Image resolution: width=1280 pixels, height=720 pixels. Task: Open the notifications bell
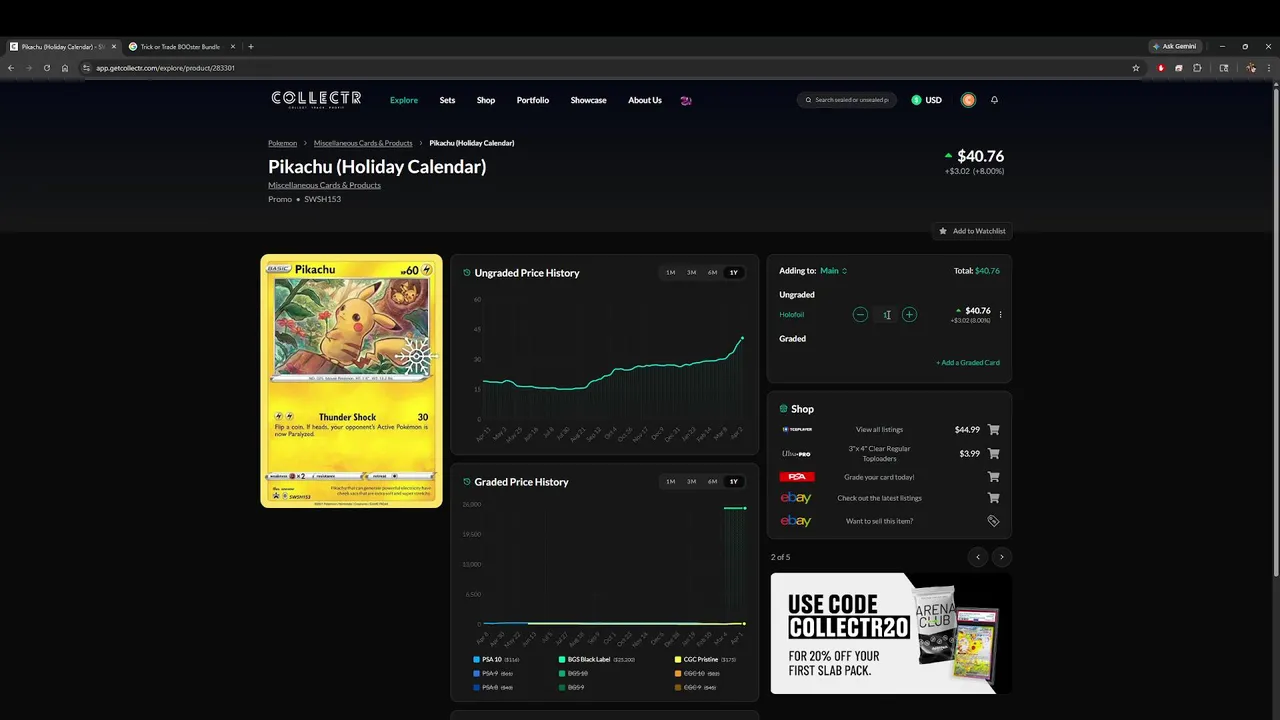994,100
